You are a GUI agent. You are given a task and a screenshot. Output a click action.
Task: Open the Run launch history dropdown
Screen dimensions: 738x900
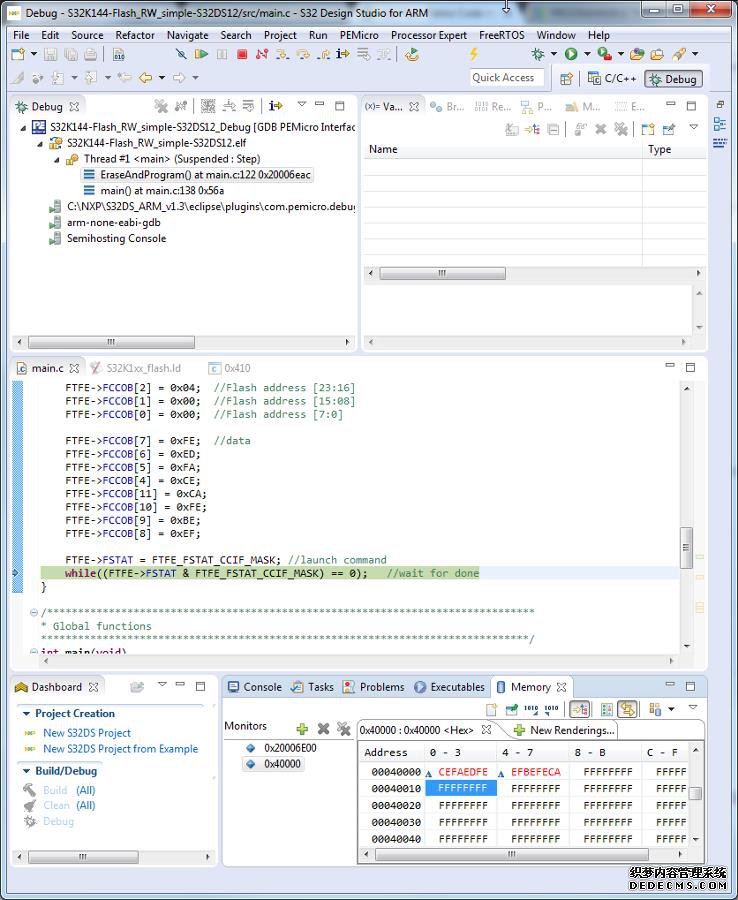587,54
